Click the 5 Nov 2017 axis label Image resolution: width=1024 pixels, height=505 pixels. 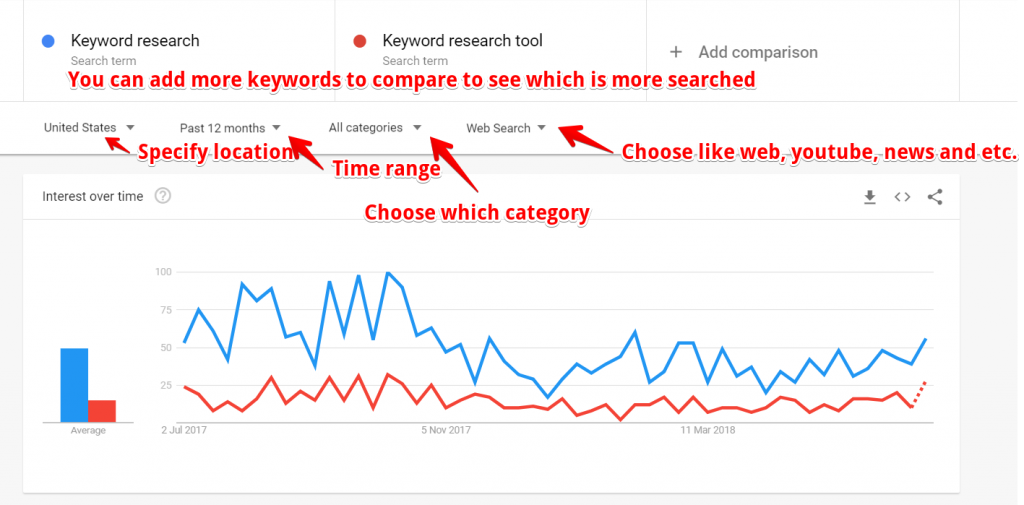(445, 430)
